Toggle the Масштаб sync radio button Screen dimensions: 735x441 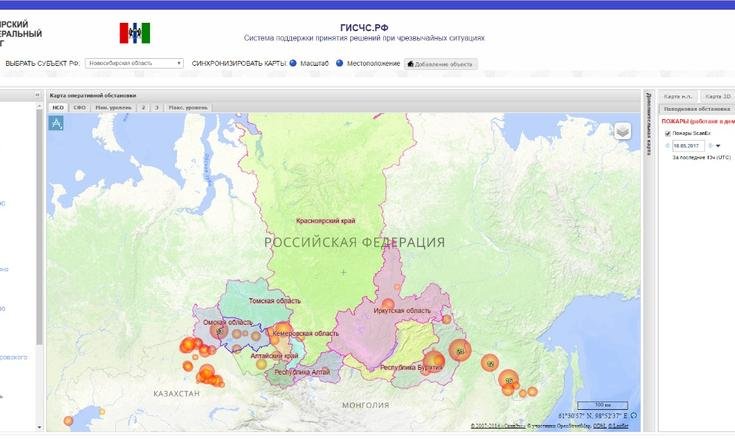click(x=293, y=63)
